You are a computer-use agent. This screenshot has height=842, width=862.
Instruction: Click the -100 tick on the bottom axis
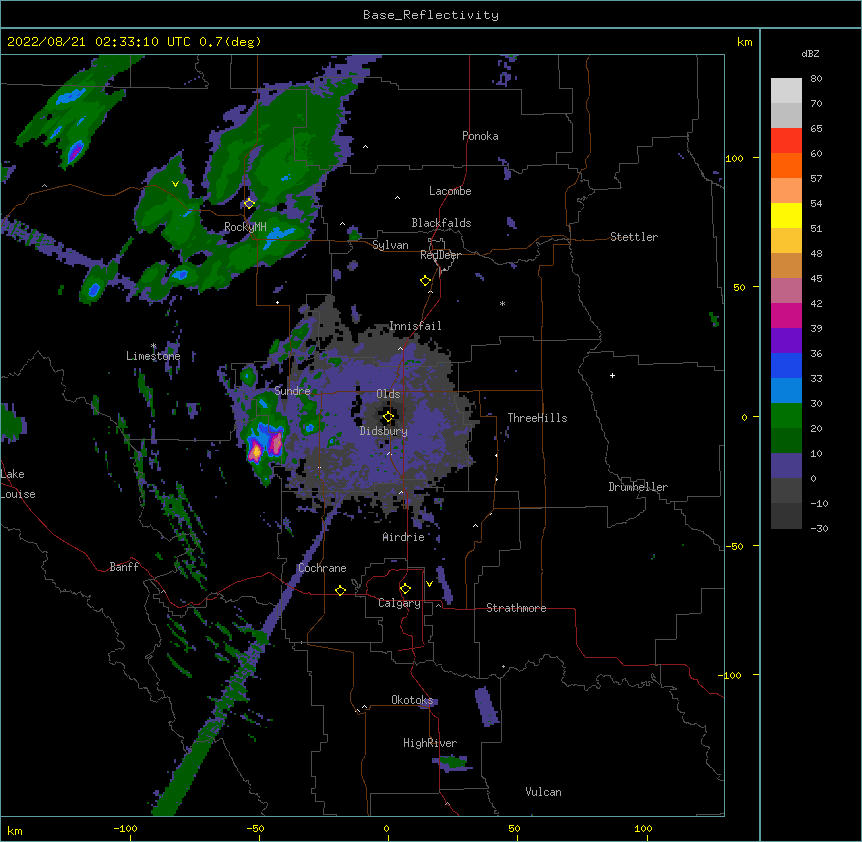point(126,828)
